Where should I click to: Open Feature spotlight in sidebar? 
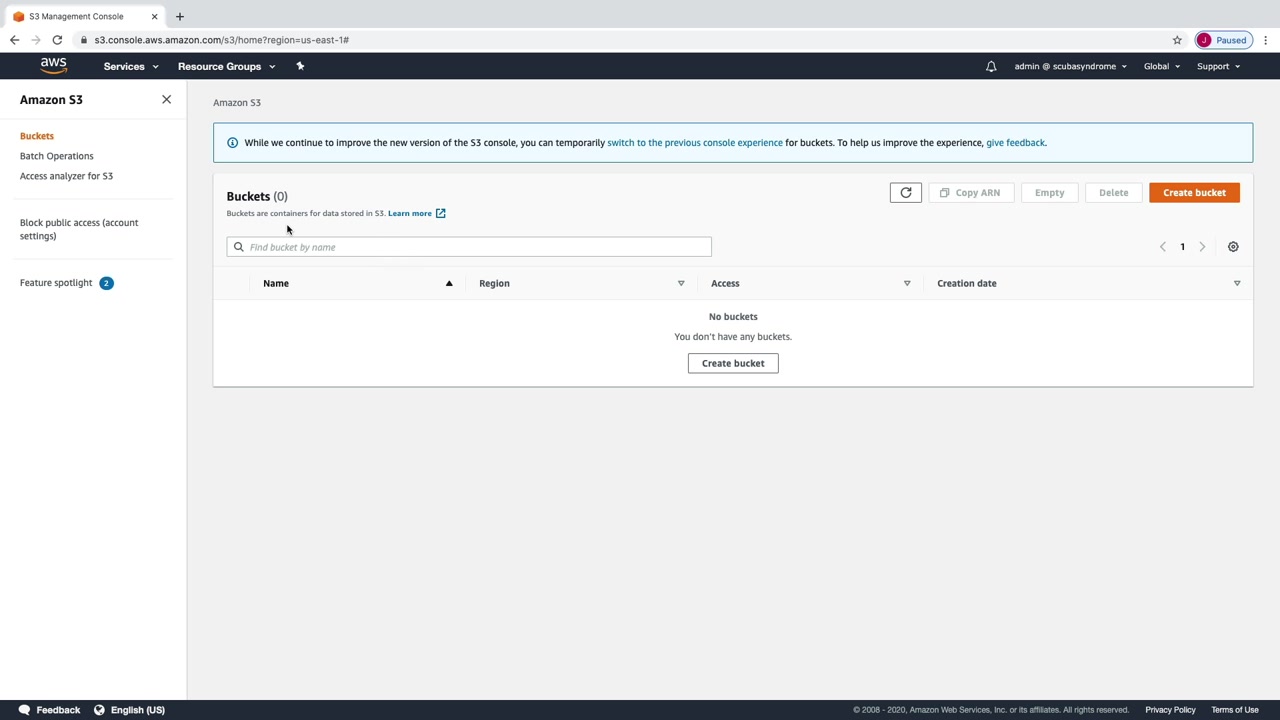[56, 283]
